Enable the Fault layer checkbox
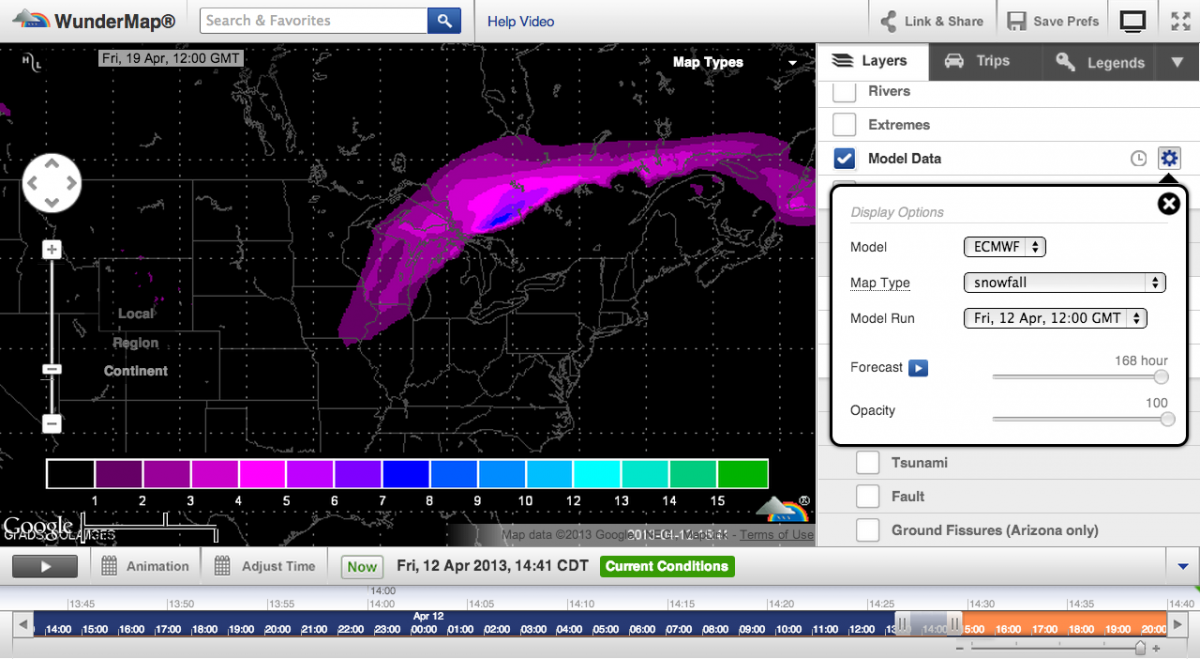1200x659 pixels. [868, 497]
